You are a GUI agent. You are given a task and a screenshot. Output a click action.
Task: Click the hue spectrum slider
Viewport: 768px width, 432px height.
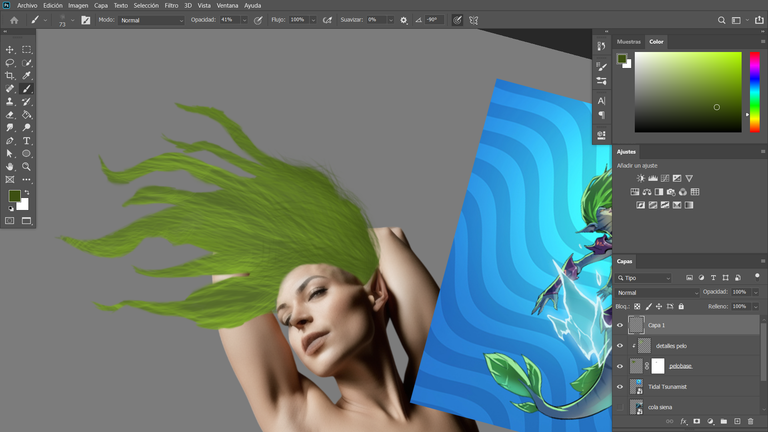pyautogui.click(x=755, y=92)
